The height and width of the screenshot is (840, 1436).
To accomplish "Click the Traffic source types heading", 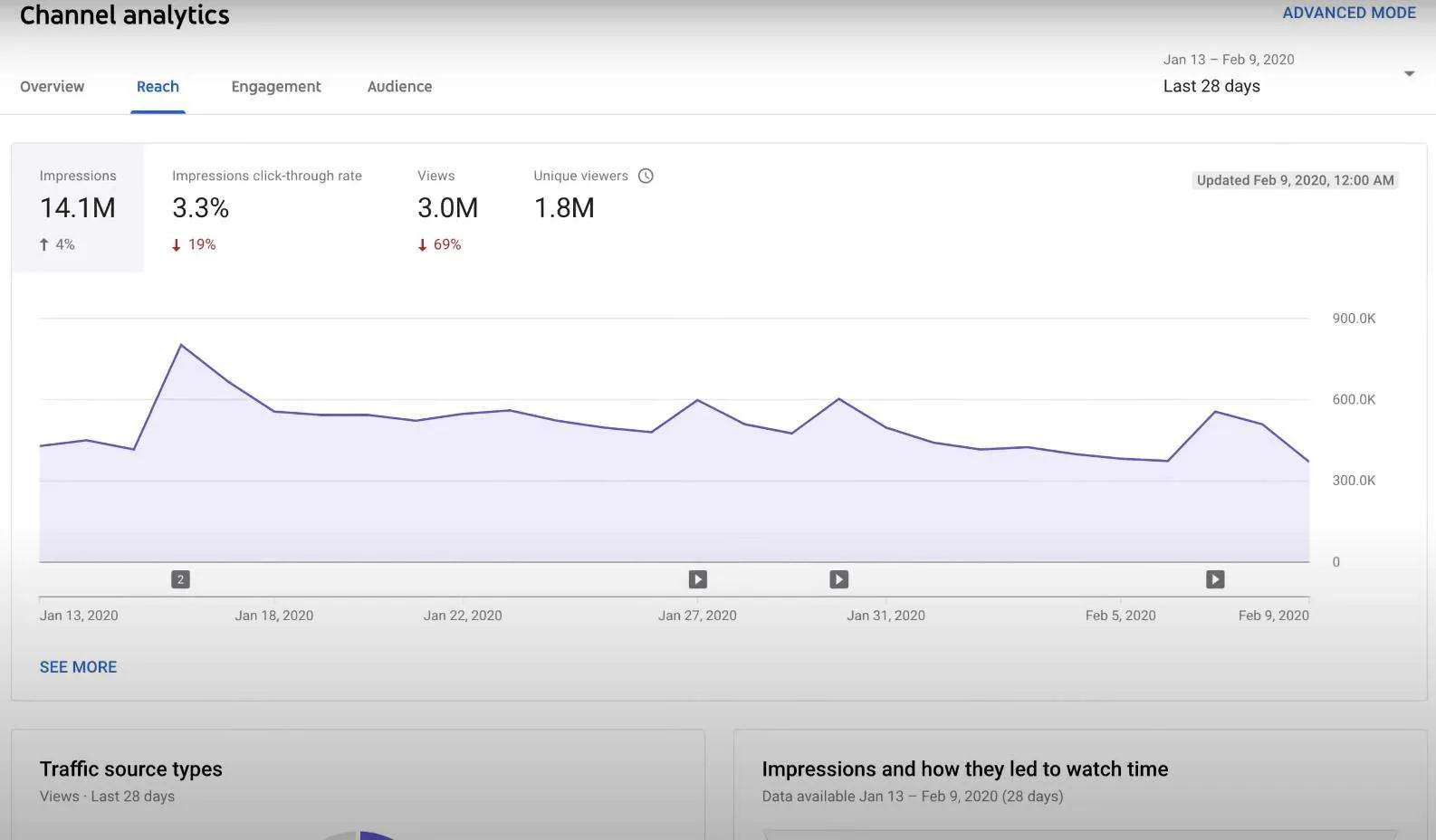I will 131,768.
